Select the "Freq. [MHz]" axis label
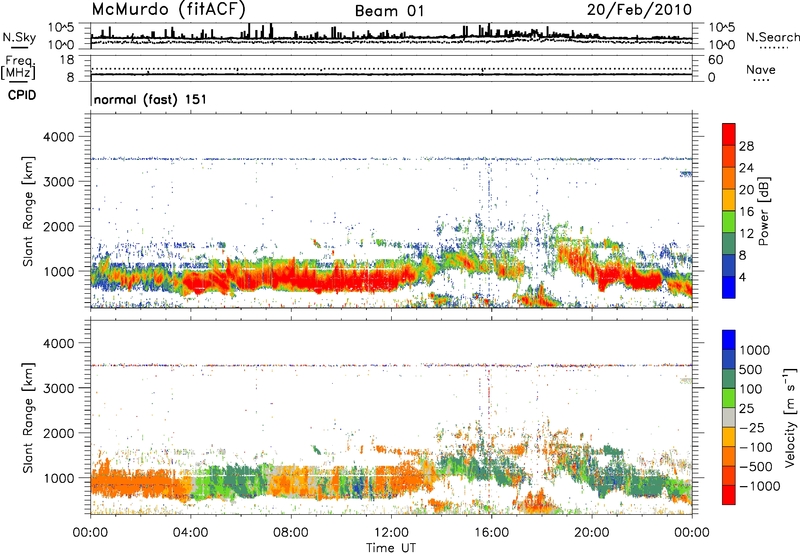Screen dimensions: 800x554 [x=18, y=67]
